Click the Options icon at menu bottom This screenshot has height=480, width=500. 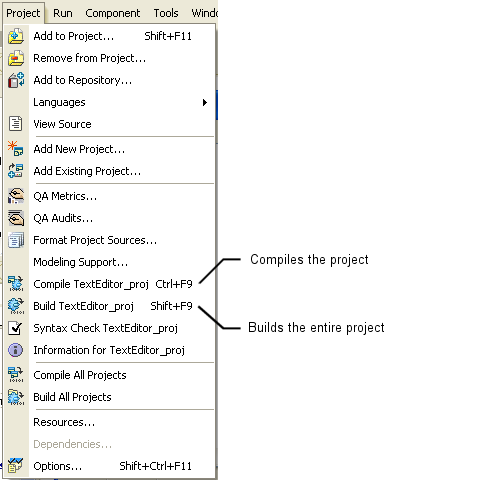[x=16, y=466]
